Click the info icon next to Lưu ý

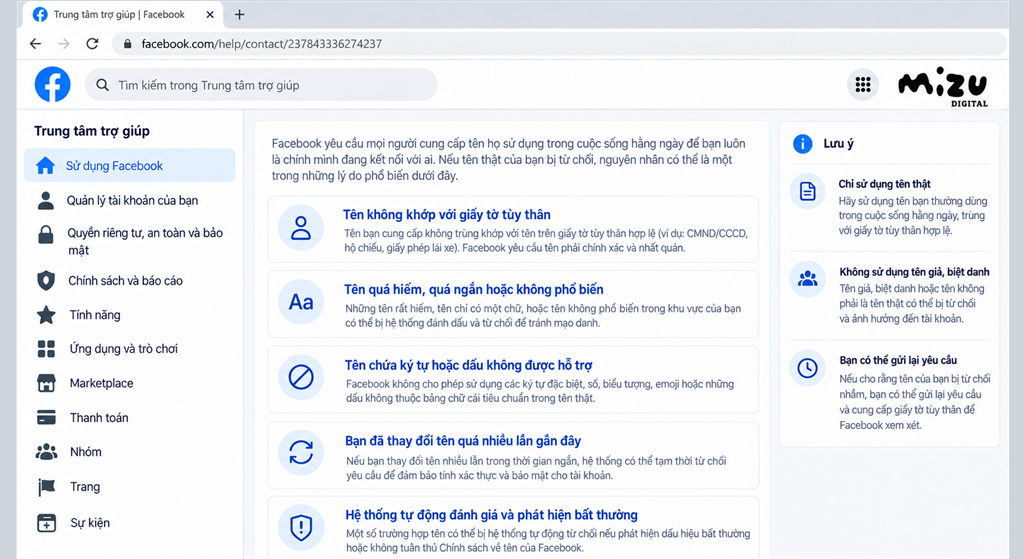(x=802, y=144)
